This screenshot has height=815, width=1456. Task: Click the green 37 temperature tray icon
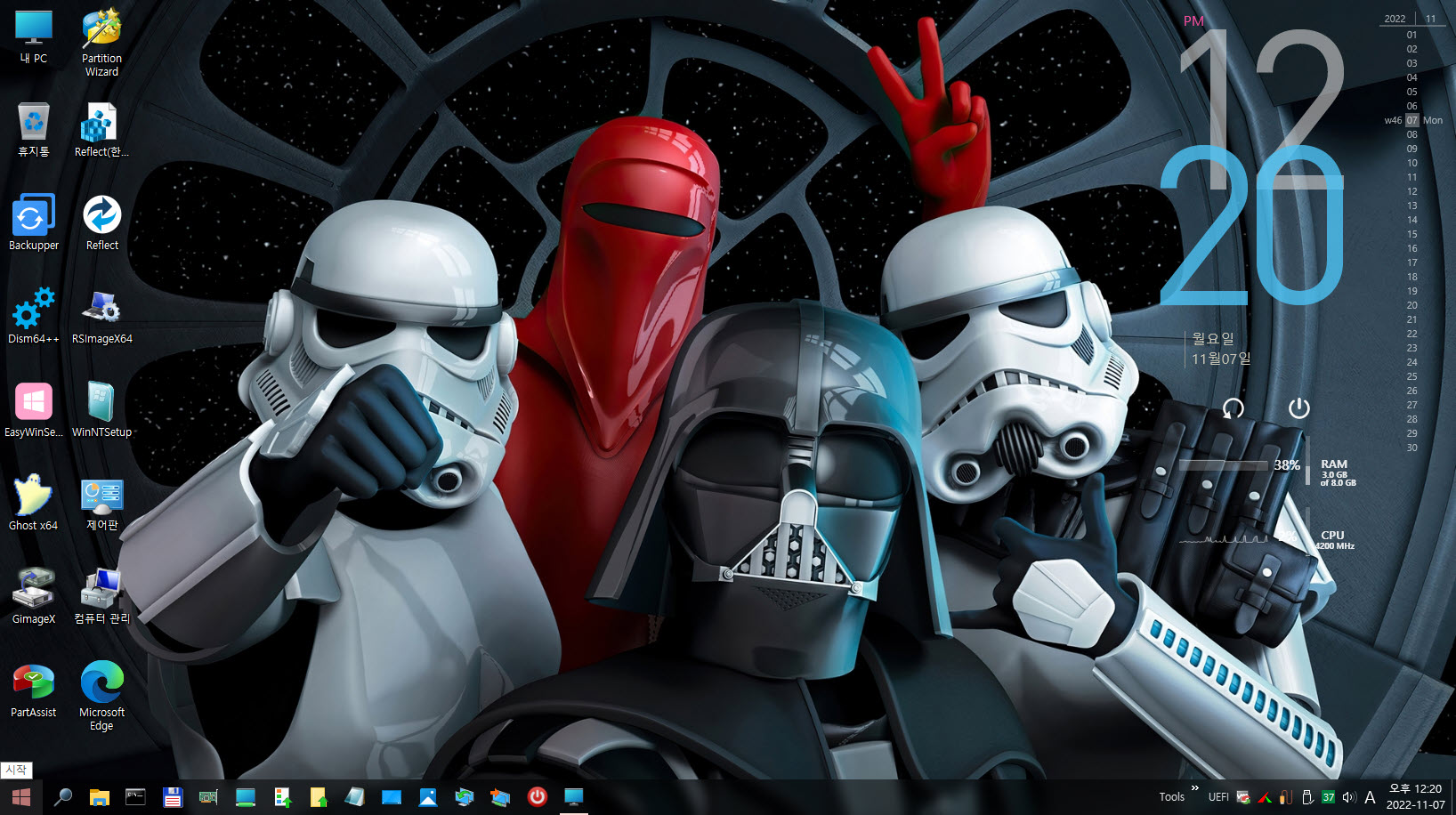coord(1328,797)
